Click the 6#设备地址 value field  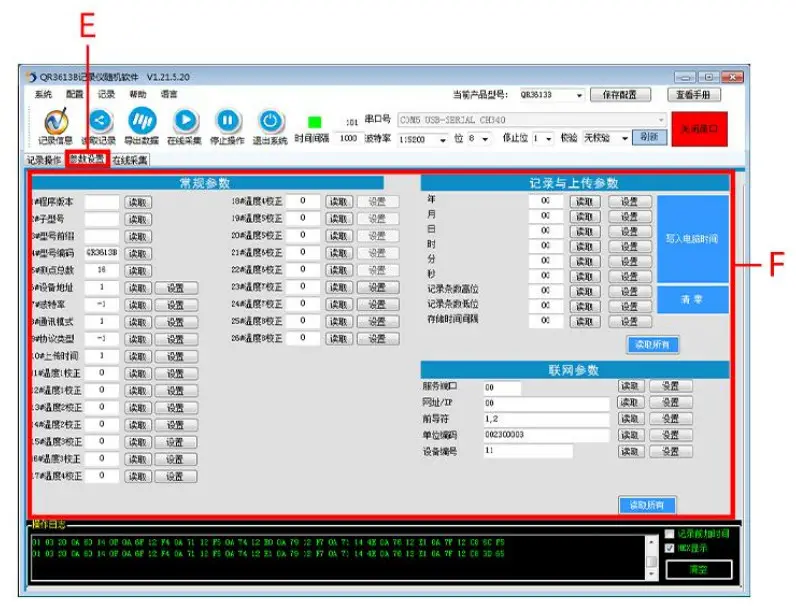tap(102, 288)
